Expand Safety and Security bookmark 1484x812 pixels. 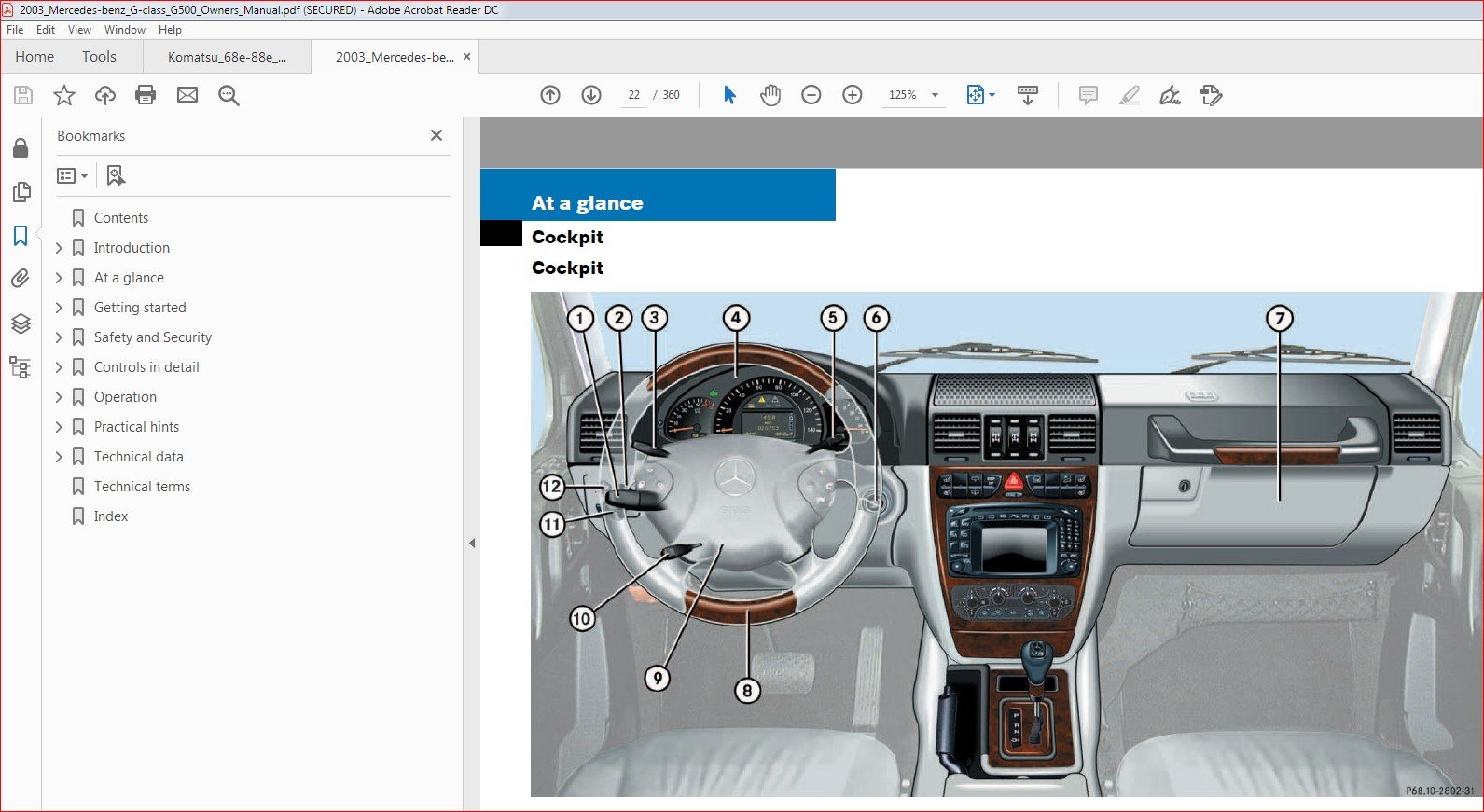[59, 337]
